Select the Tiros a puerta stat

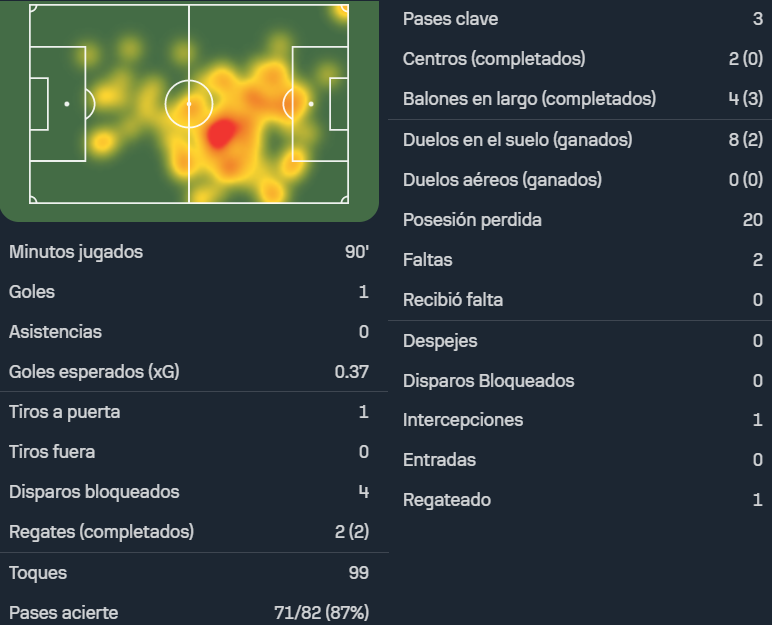[x=189, y=412]
